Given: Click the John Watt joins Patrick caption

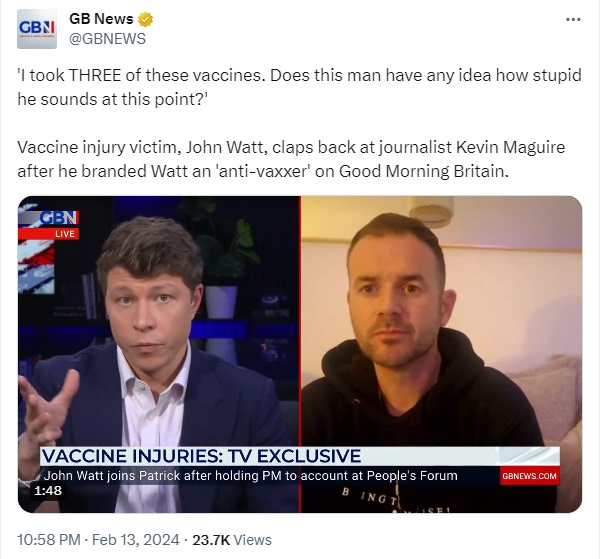Looking at the screenshot, I should (x=251, y=476).
